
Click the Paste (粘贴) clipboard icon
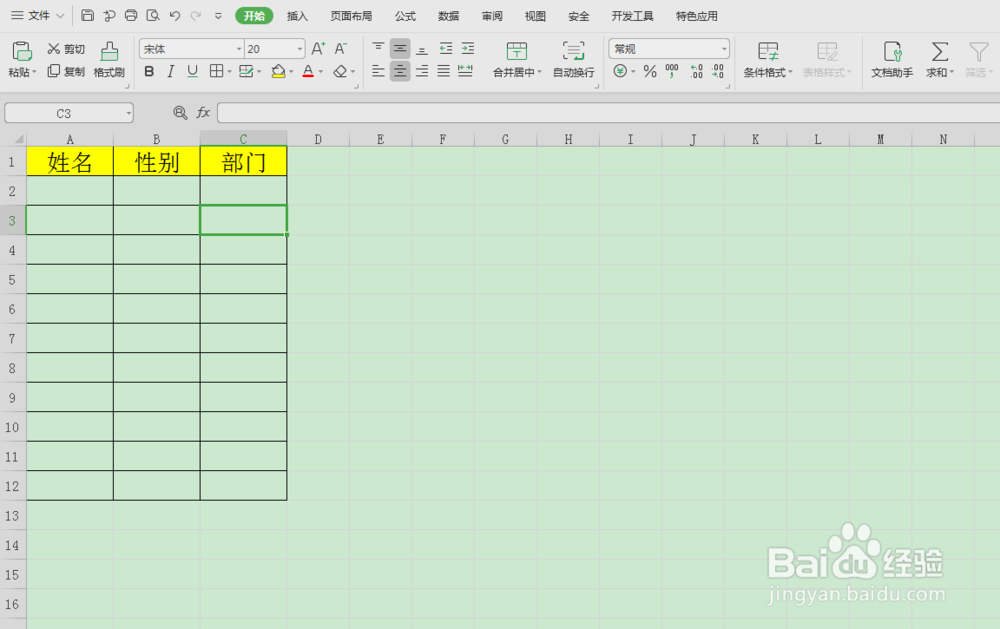click(x=22, y=51)
